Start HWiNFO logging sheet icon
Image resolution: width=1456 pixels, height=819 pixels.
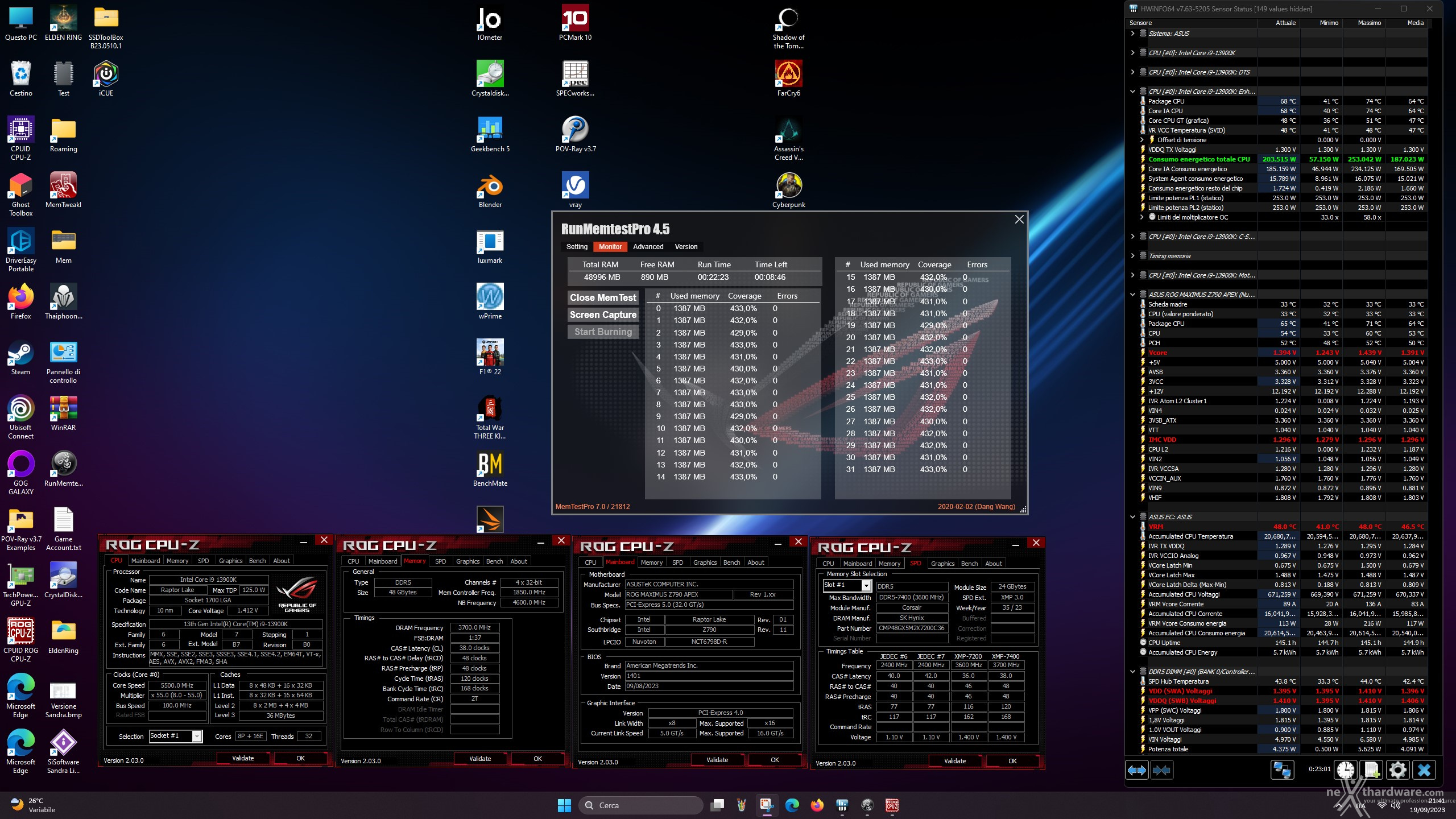click(1372, 770)
